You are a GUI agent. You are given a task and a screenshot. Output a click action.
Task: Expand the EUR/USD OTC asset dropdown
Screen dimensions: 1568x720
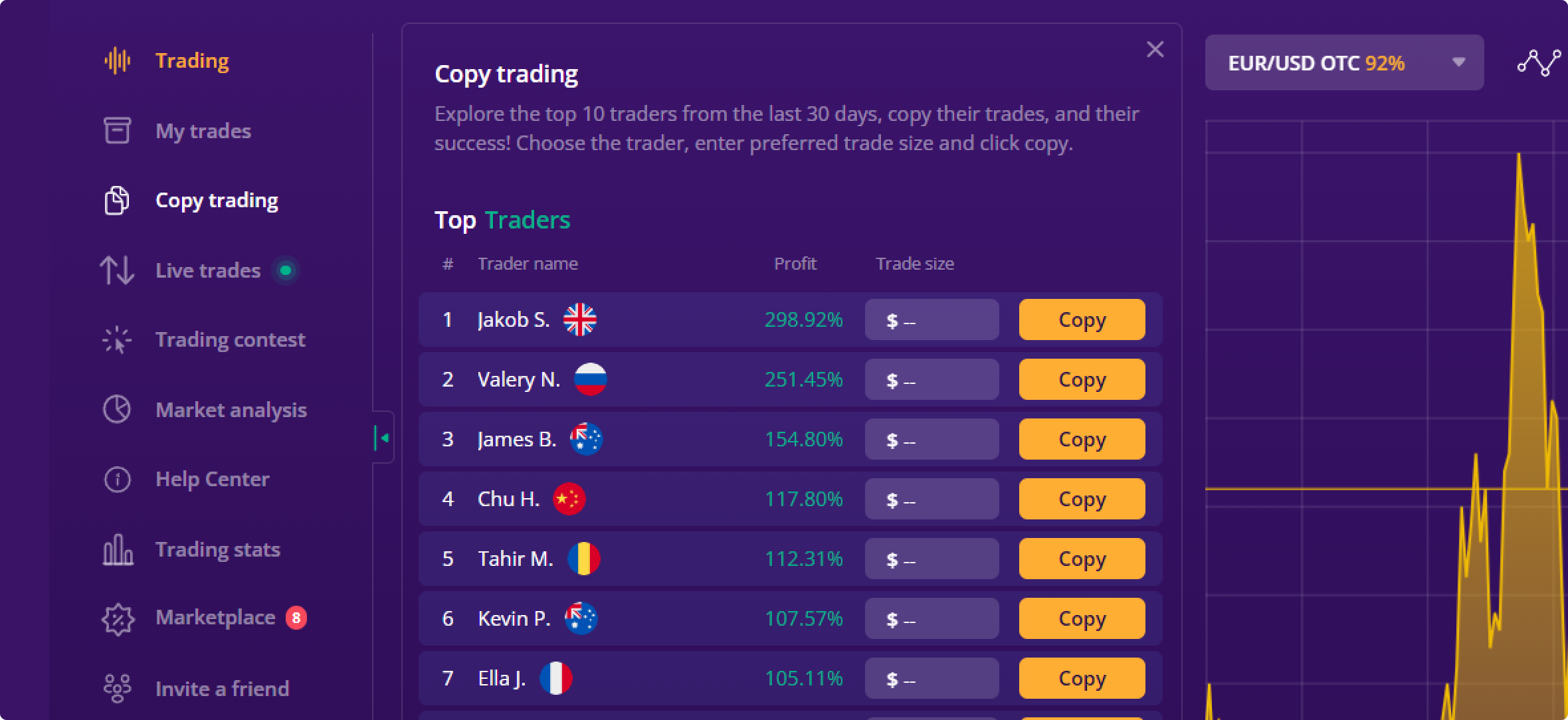1344,62
